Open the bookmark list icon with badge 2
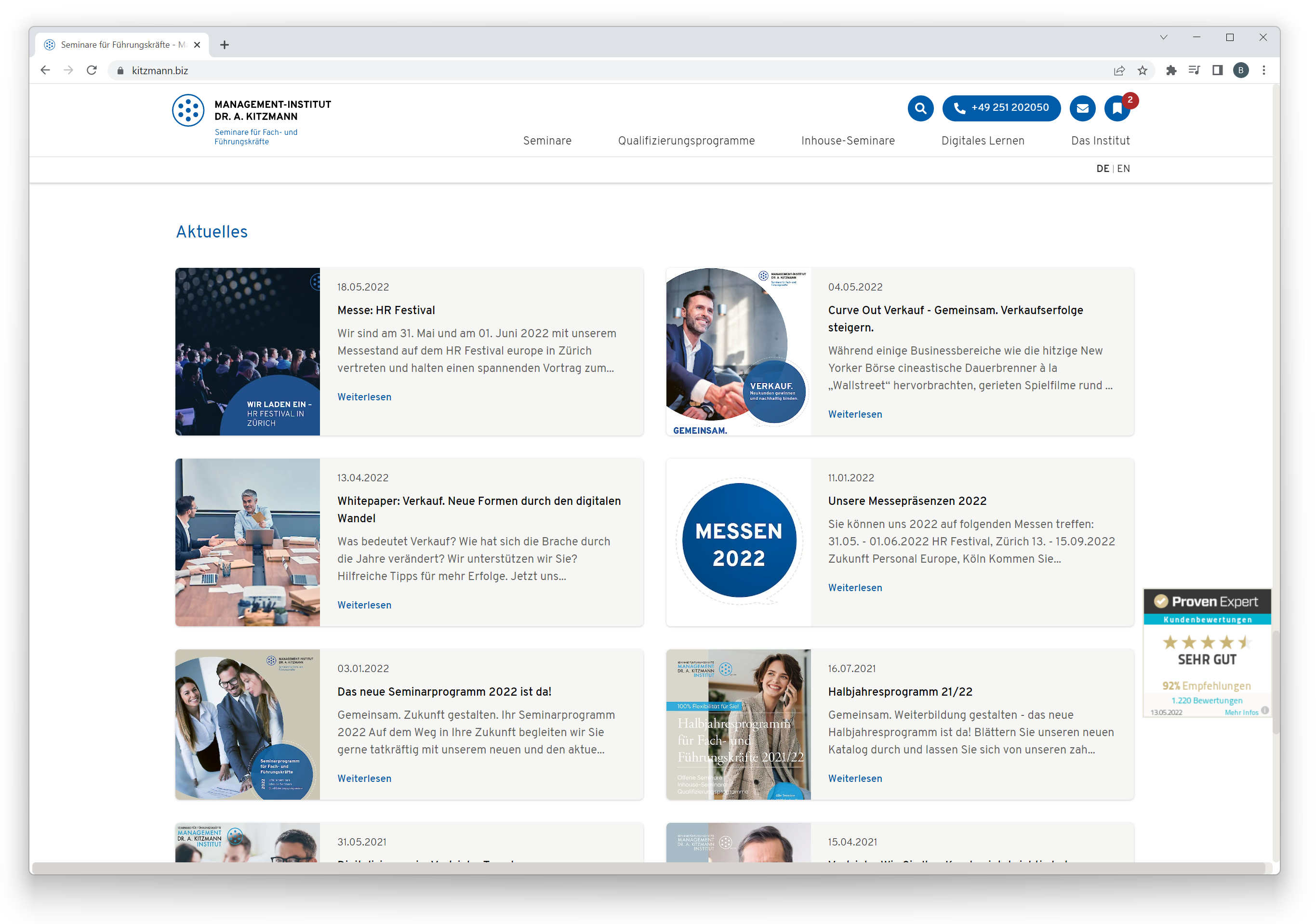The image size is (1316, 924). click(x=1117, y=108)
